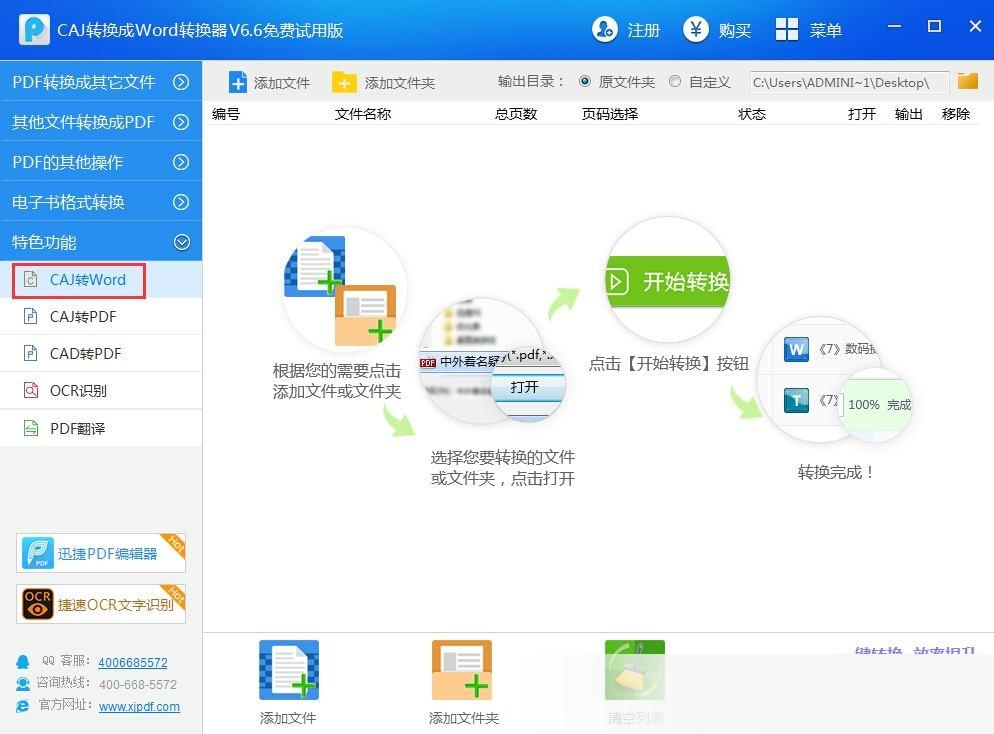Click the 清空列表 broom icon
The height and width of the screenshot is (734, 994).
pos(635,670)
